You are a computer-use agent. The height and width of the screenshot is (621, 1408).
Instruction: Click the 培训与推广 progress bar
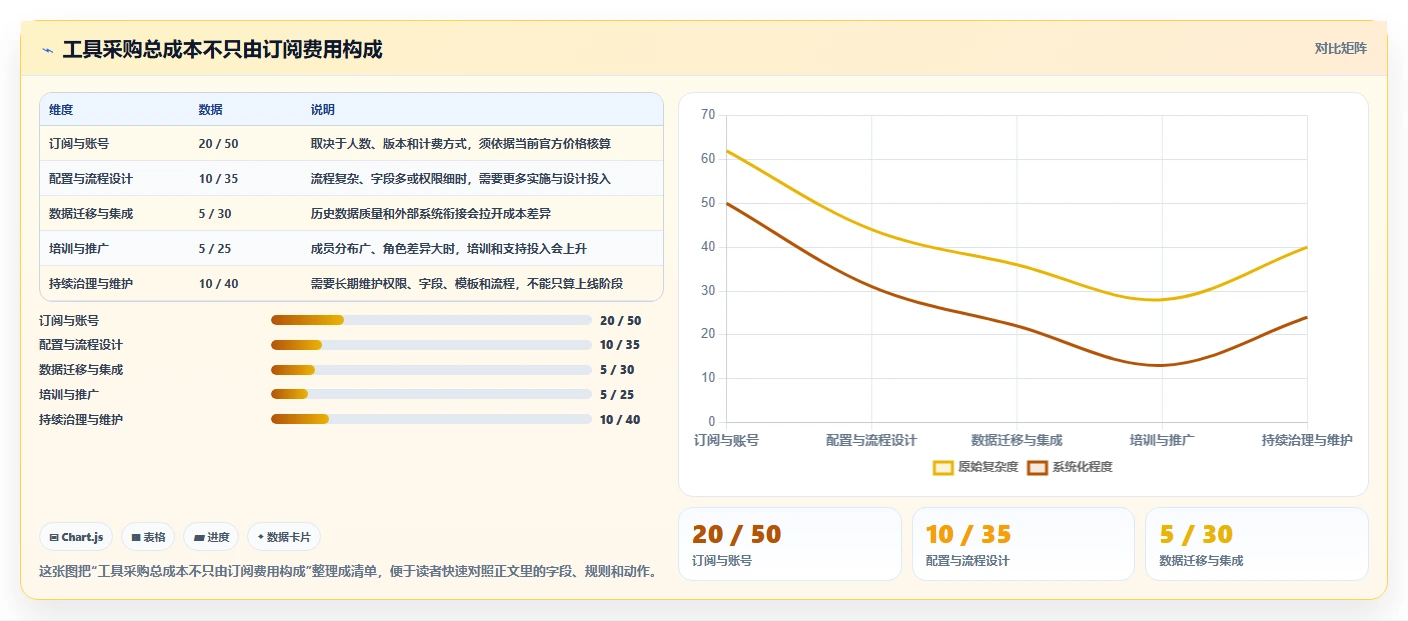point(431,395)
